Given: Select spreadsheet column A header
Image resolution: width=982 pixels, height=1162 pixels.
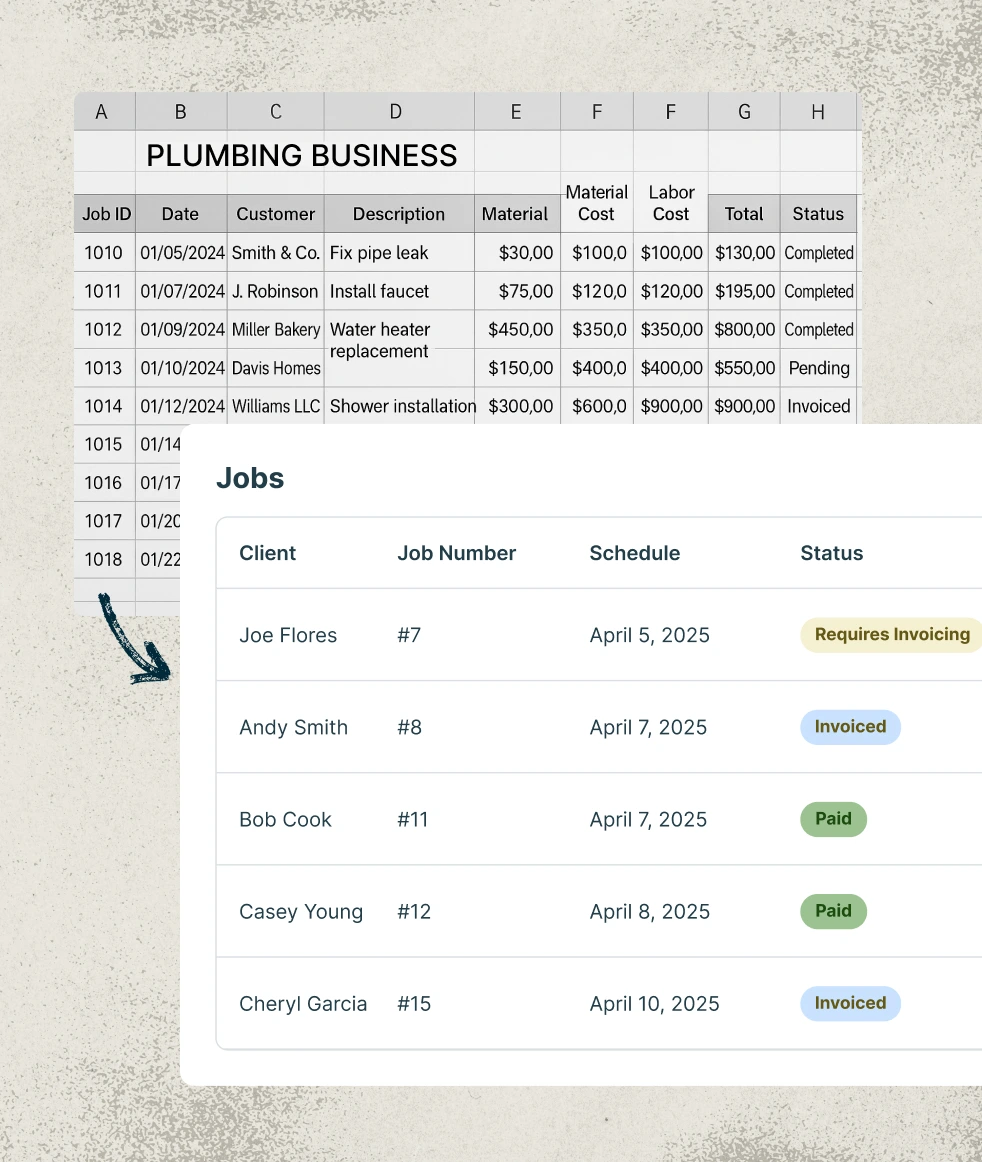Looking at the screenshot, I should tap(101, 112).
